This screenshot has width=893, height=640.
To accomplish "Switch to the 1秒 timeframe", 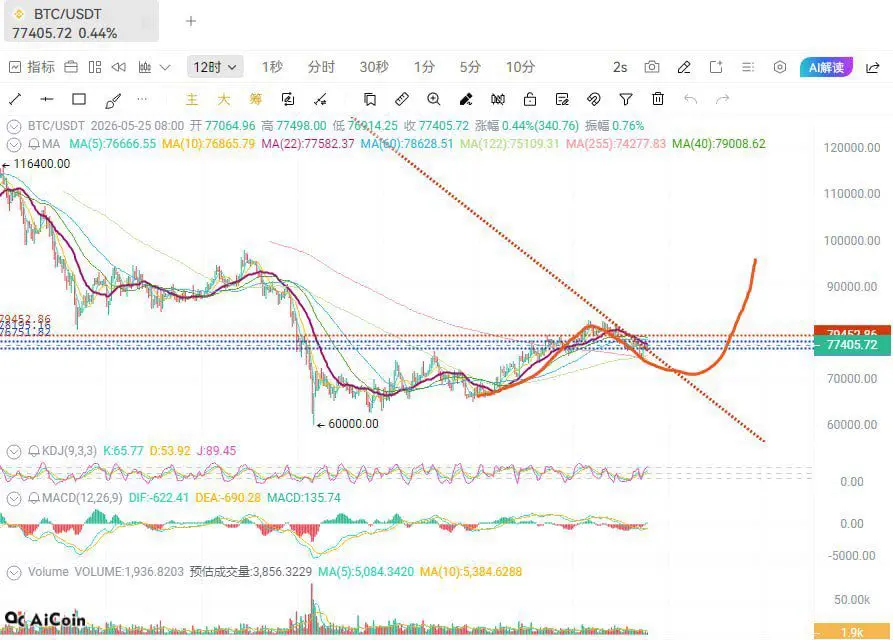I will click(272, 67).
